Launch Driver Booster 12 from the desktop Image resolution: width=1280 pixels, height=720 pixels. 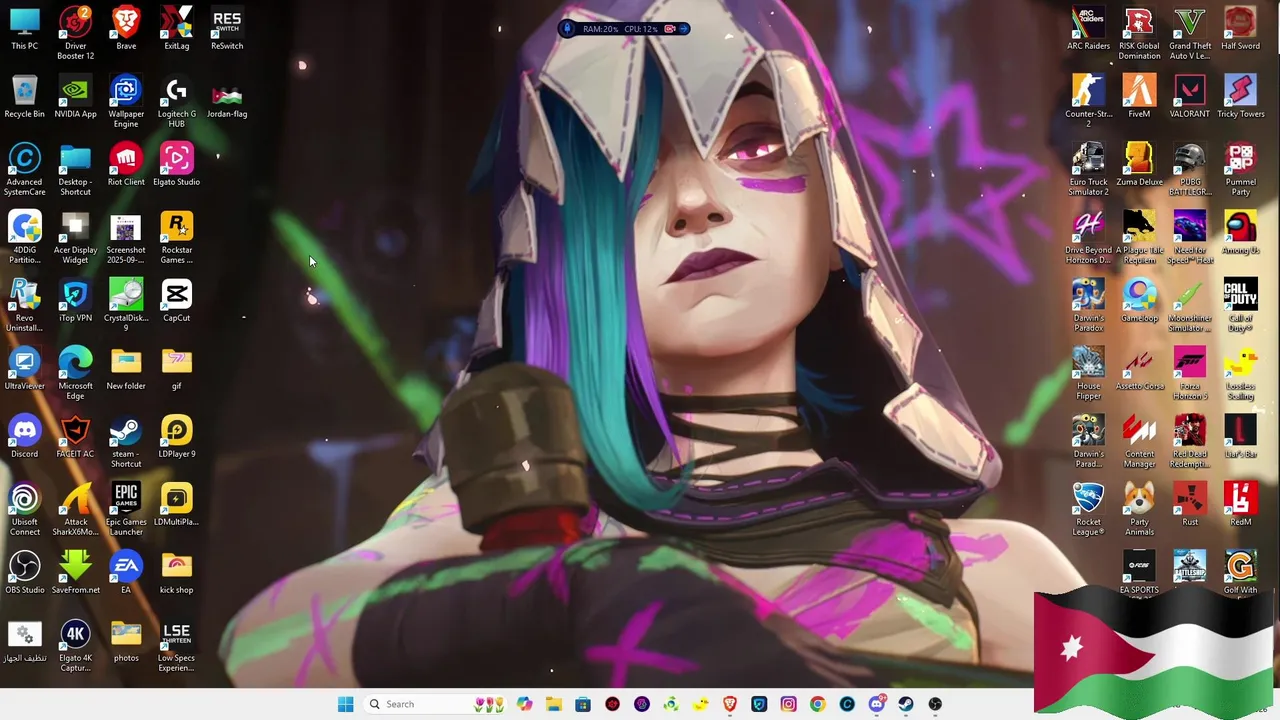(x=75, y=33)
